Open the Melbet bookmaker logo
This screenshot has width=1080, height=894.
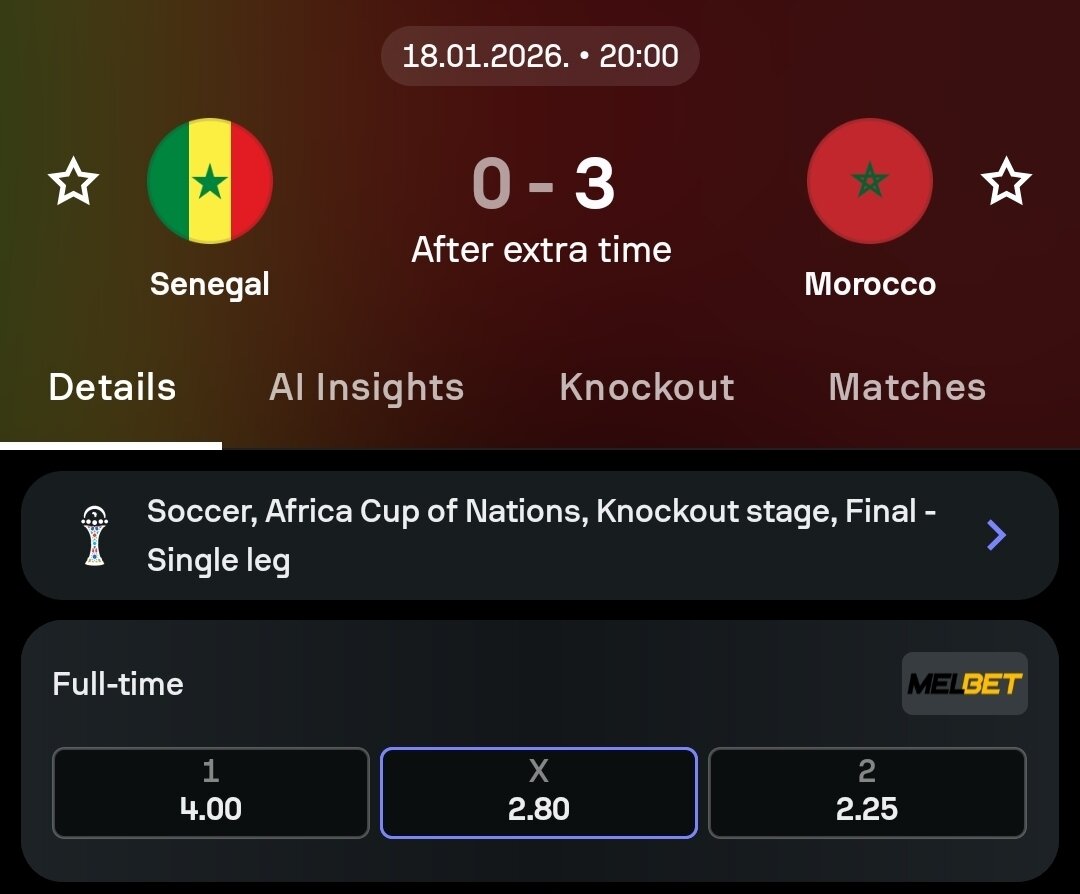tap(964, 684)
